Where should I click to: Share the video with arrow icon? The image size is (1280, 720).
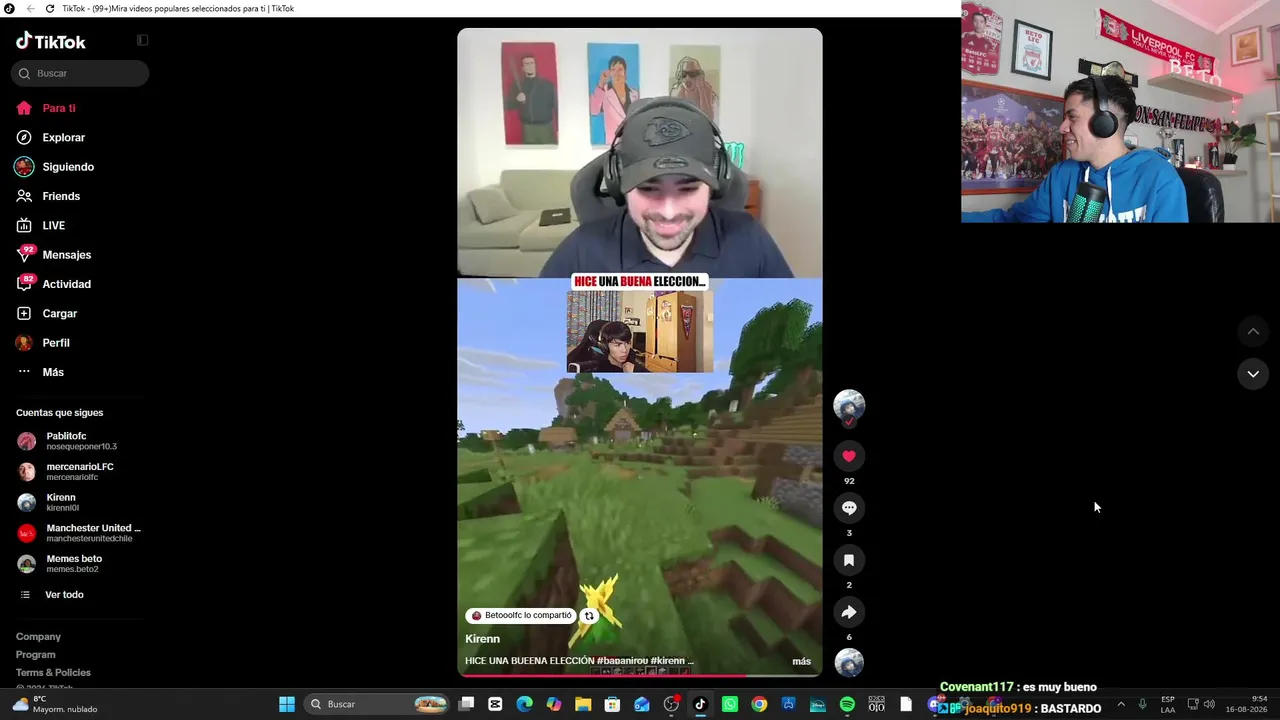pyautogui.click(x=849, y=612)
